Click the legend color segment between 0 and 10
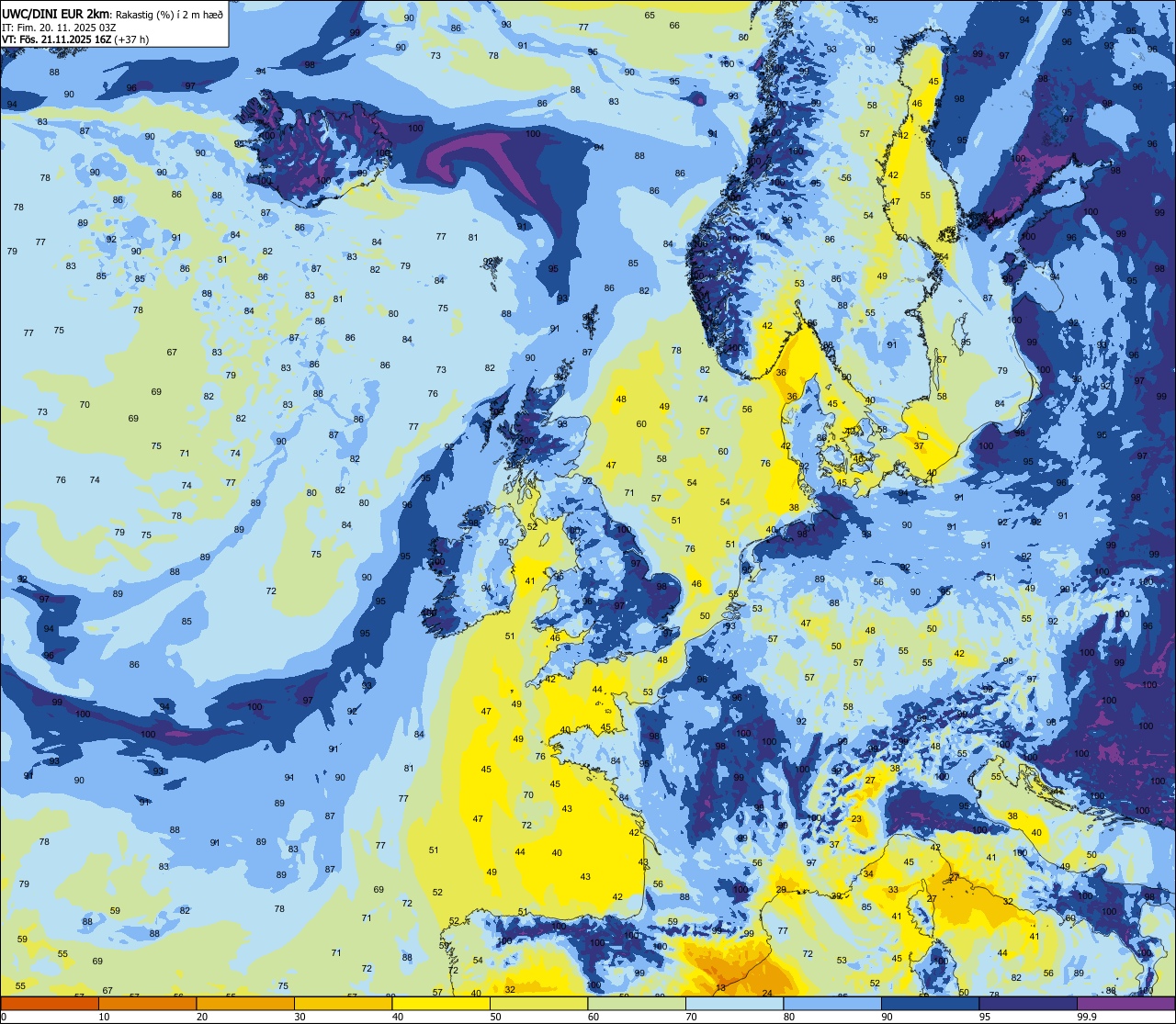 tap(50, 1003)
